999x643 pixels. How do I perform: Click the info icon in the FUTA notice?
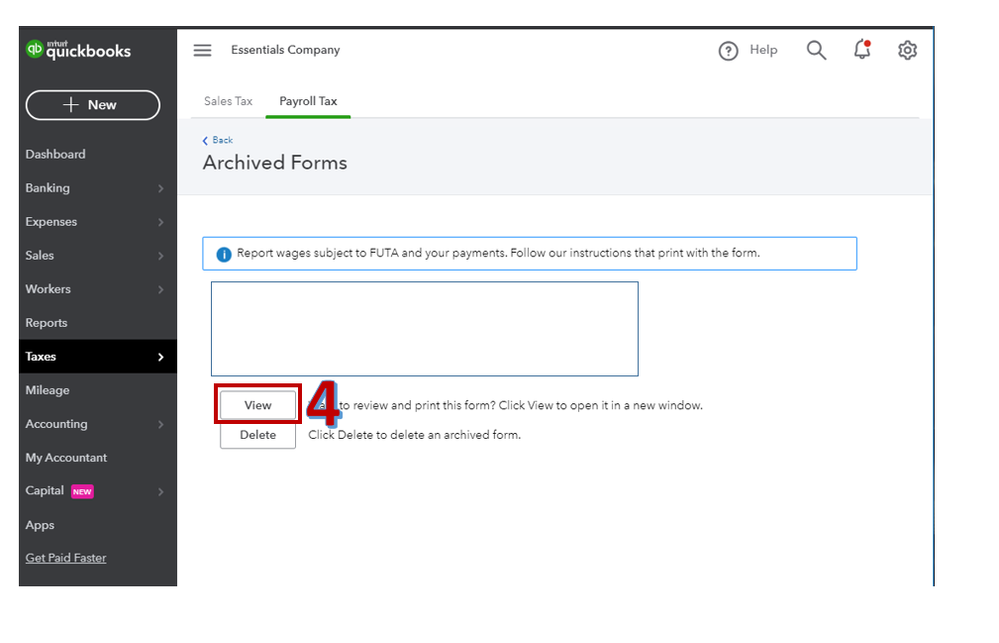pos(224,254)
